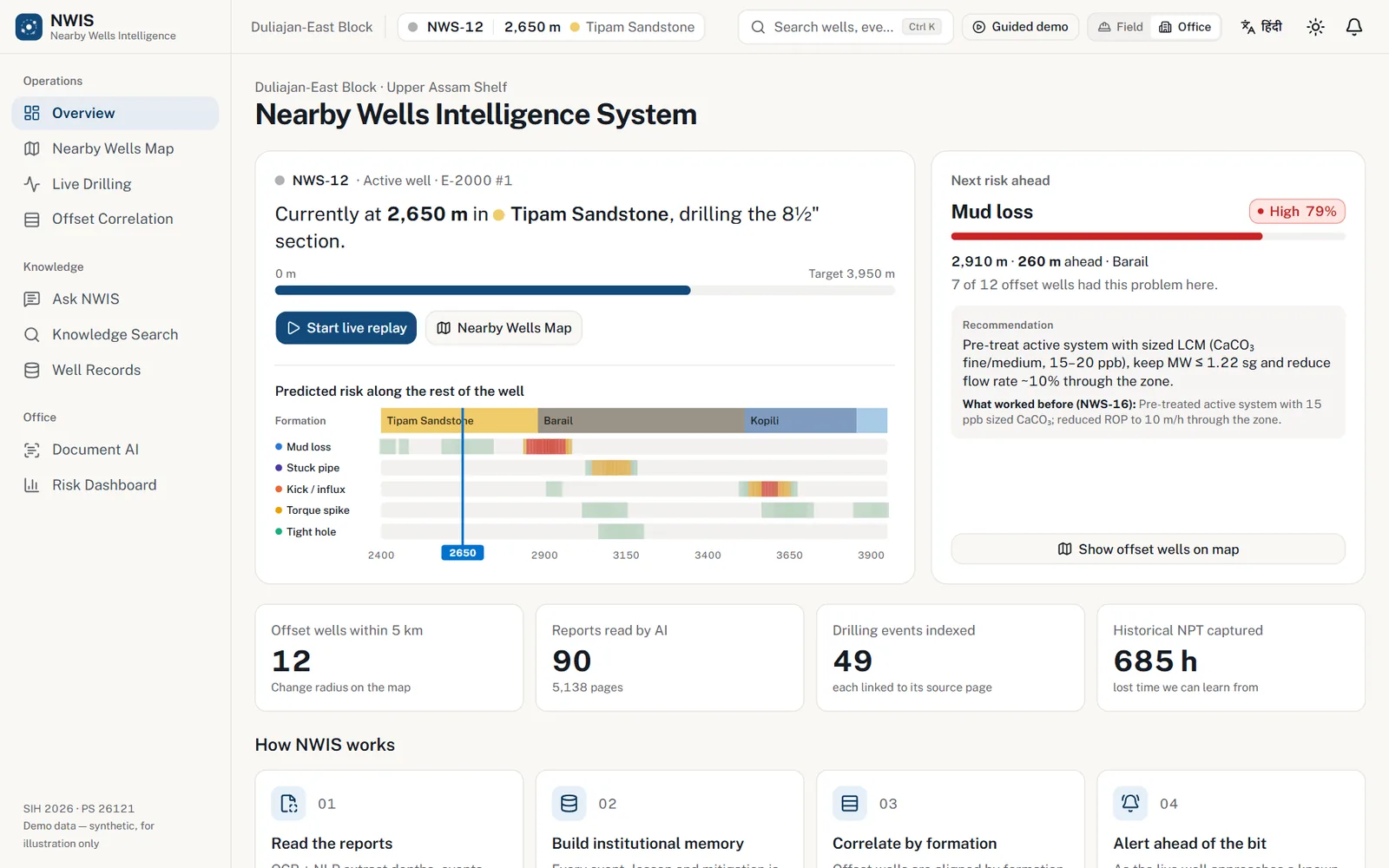Click the NWS-12 well selector pill
Image resolution: width=1389 pixels, height=868 pixels.
click(x=551, y=27)
